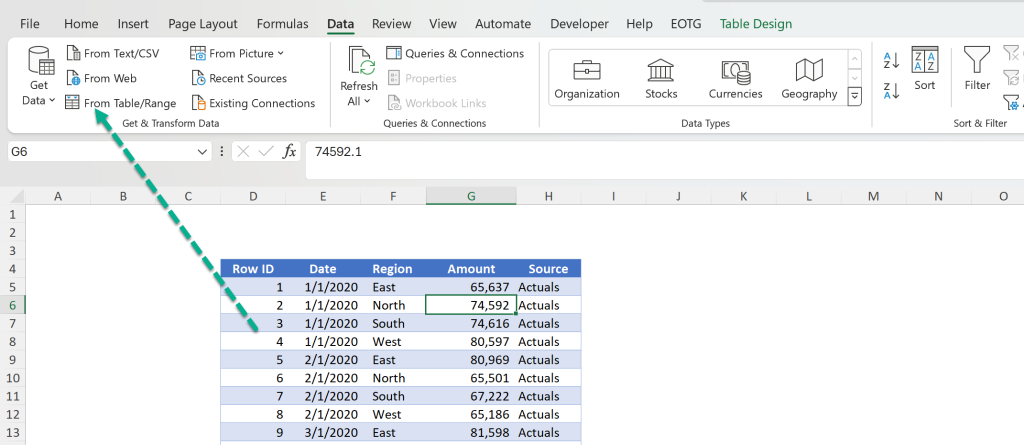The image size is (1024, 445).
Task: Click the Insert Function fx icon
Action: tap(289, 152)
